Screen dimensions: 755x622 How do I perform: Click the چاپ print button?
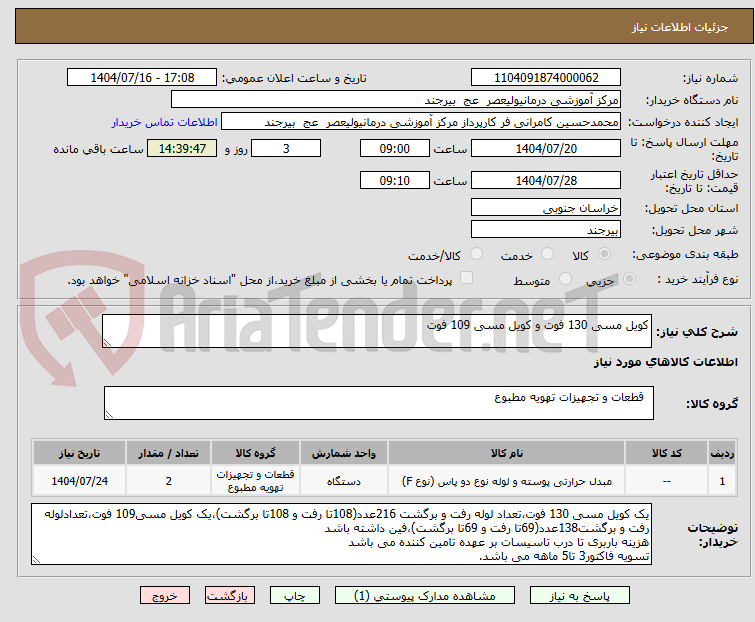point(295,596)
